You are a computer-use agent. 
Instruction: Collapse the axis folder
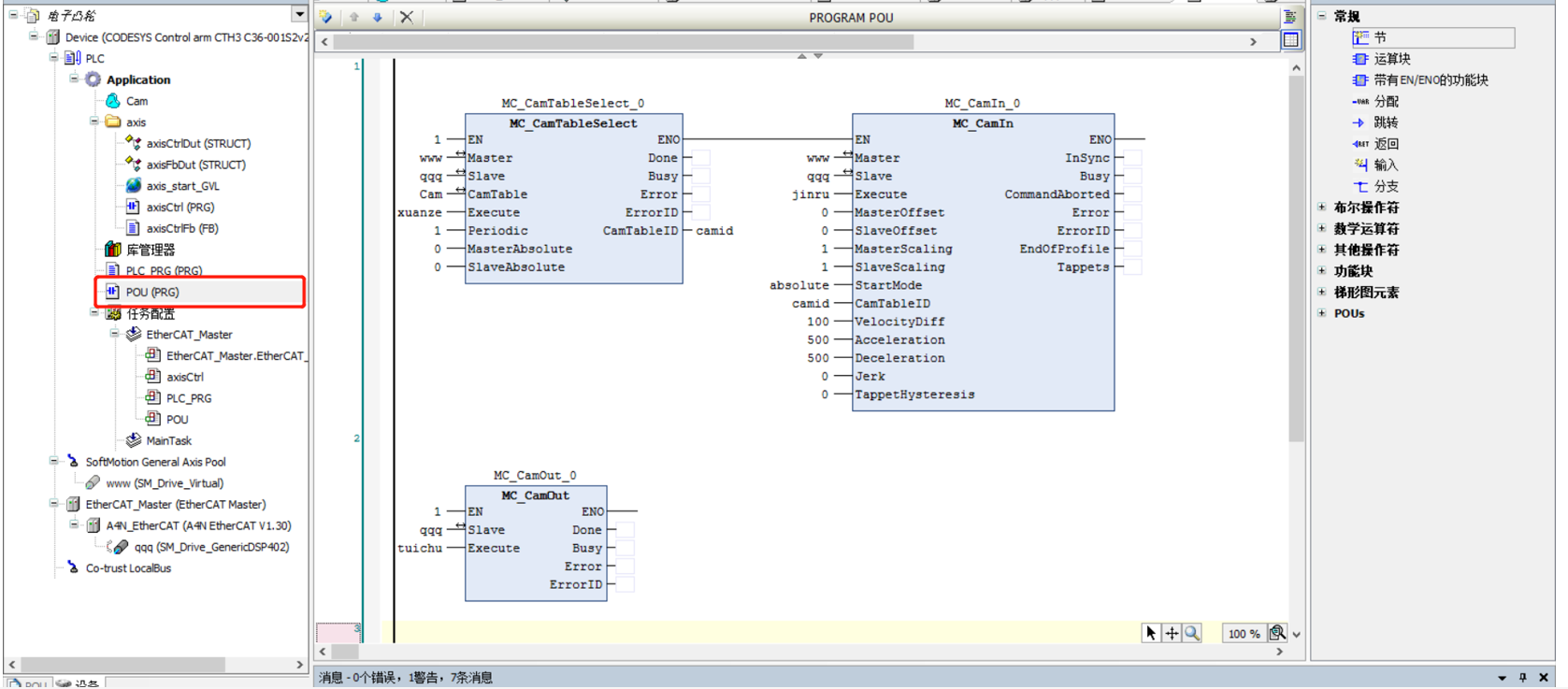pyautogui.click(x=94, y=122)
